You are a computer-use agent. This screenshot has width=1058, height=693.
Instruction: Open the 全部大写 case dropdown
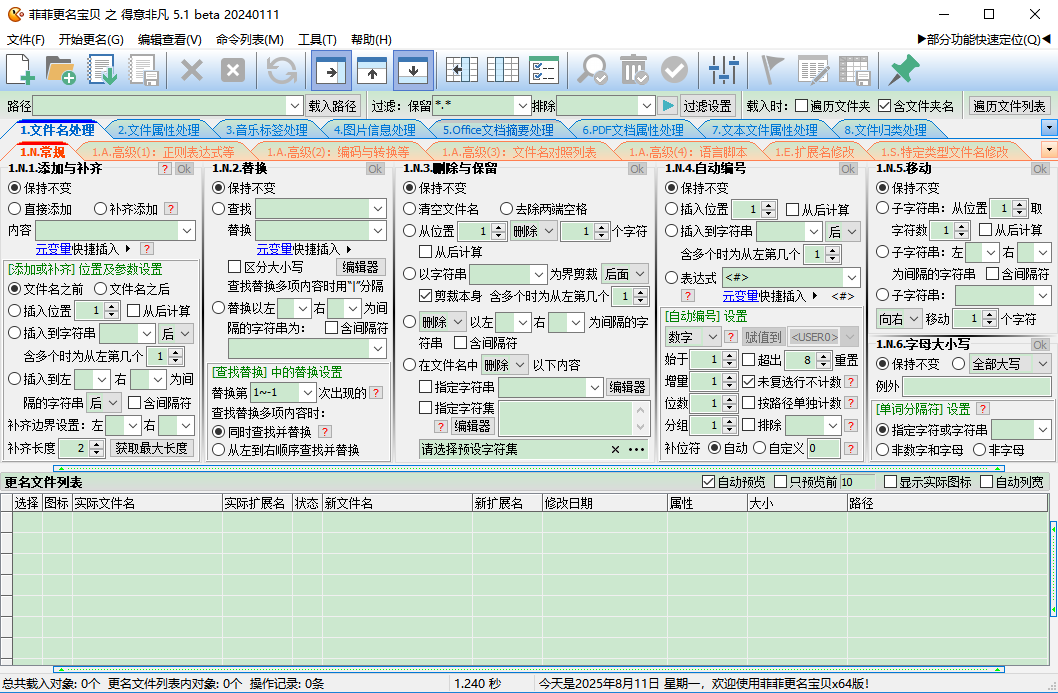[1040, 364]
